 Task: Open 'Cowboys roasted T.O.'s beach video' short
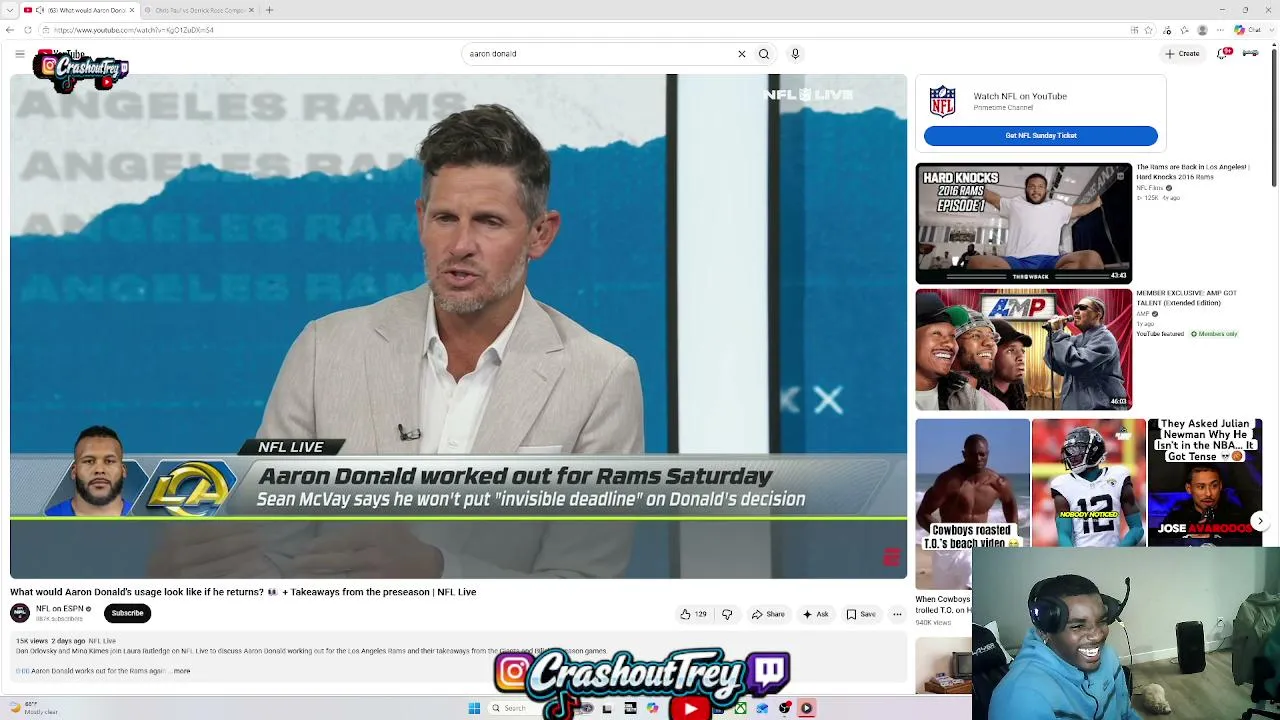(972, 484)
